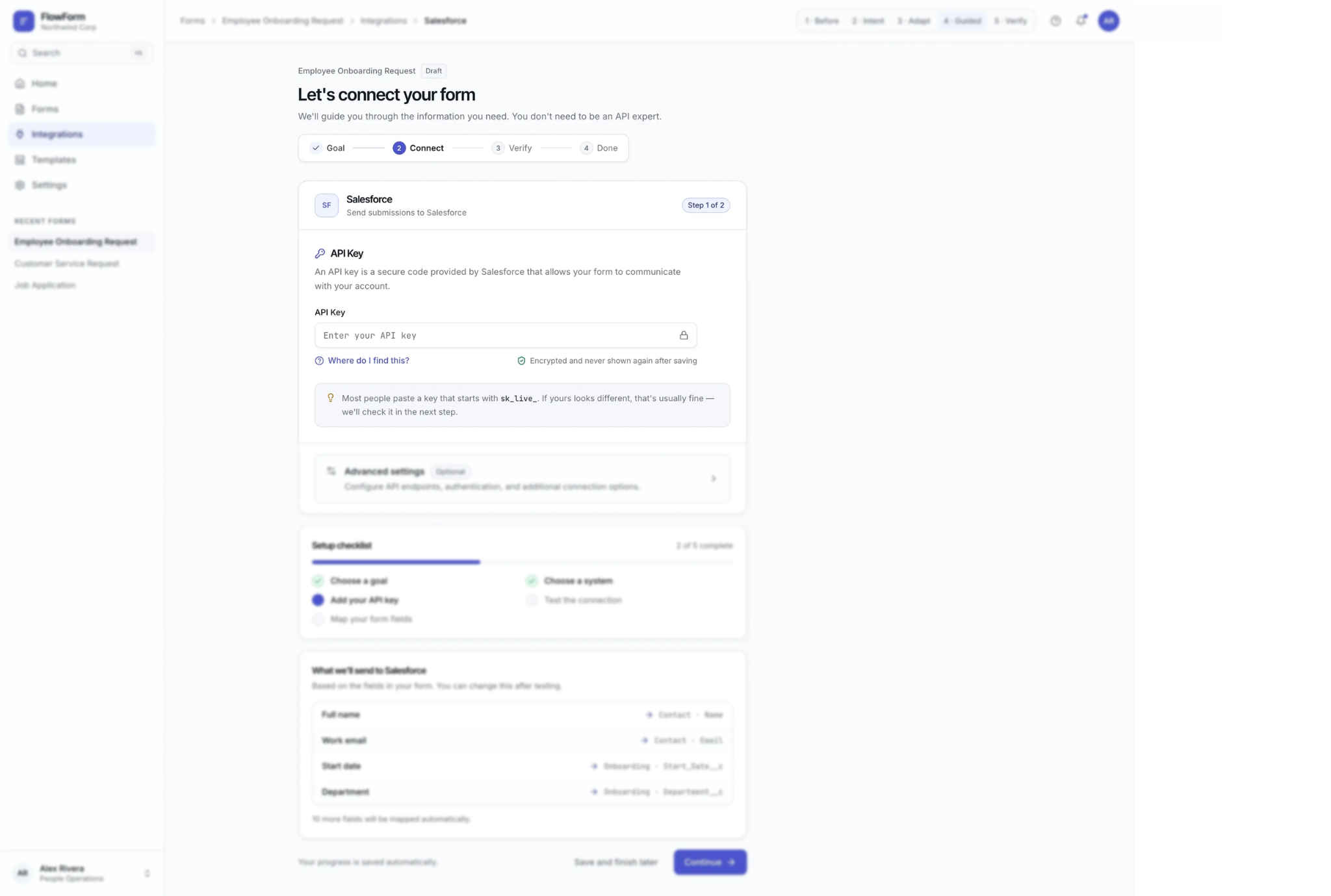1331x896 pixels.
Task: Click the Draft status badge
Action: tap(433, 71)
